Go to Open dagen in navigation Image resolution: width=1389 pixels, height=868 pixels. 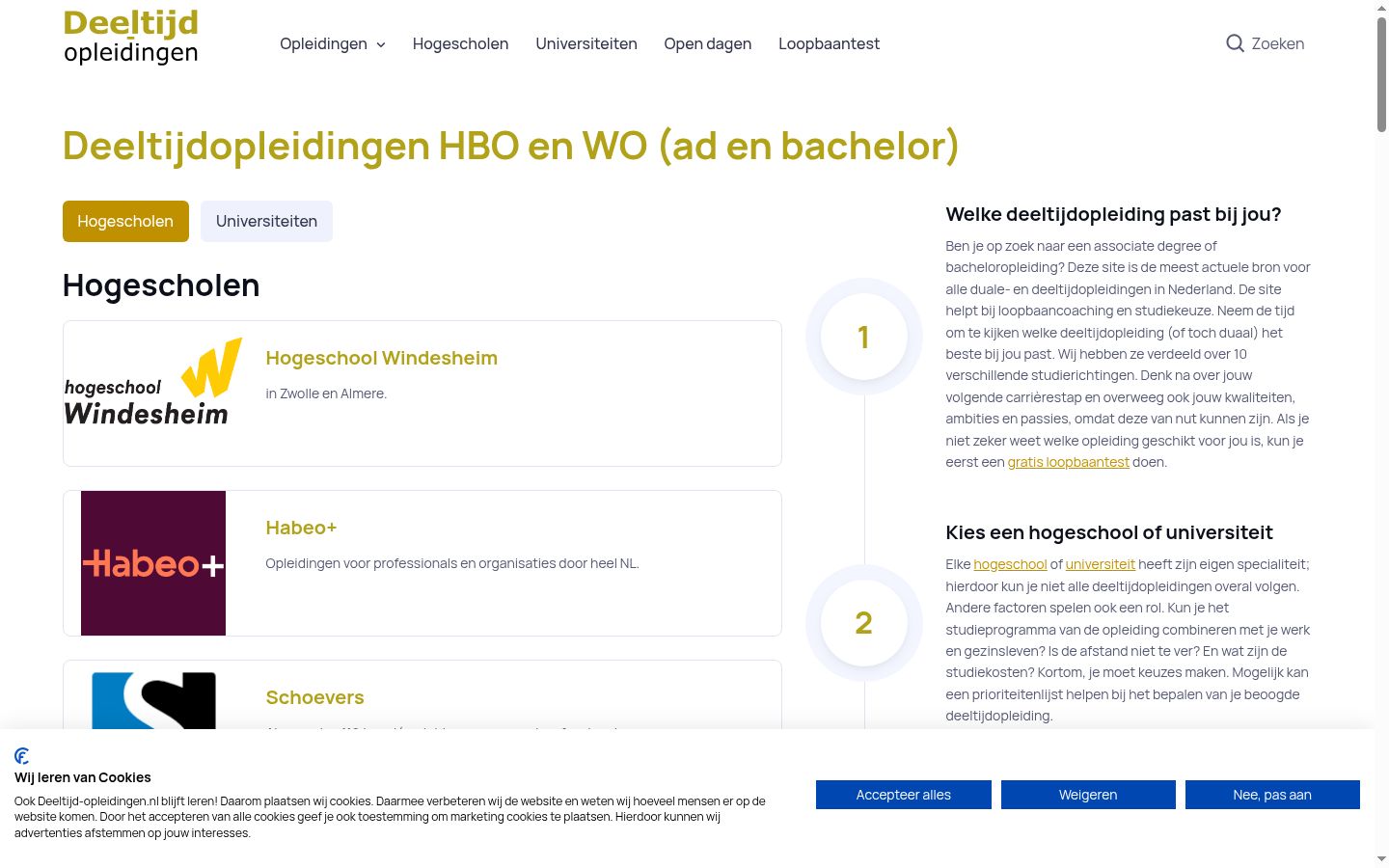pyautogui.click(x=708, y=43)
